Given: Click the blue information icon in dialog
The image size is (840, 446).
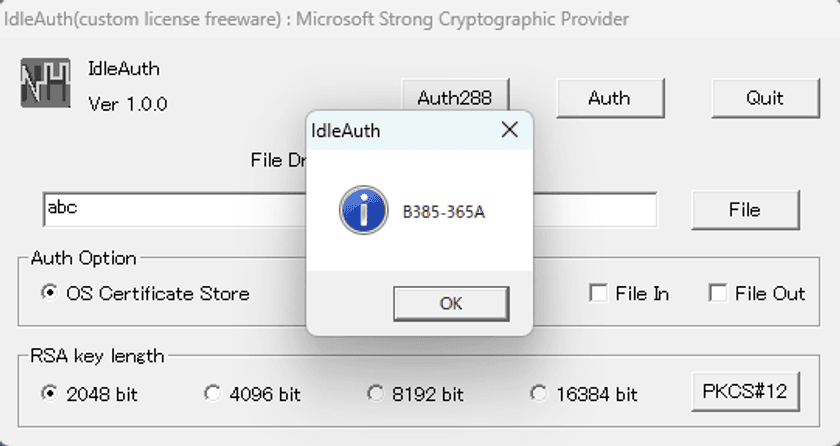Looking at the screenshot, I should 364,210.
